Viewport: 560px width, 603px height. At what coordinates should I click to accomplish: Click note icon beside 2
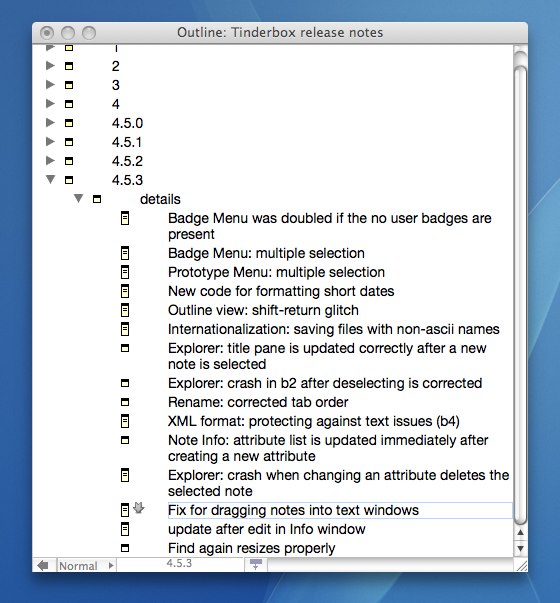pos(69,66)
